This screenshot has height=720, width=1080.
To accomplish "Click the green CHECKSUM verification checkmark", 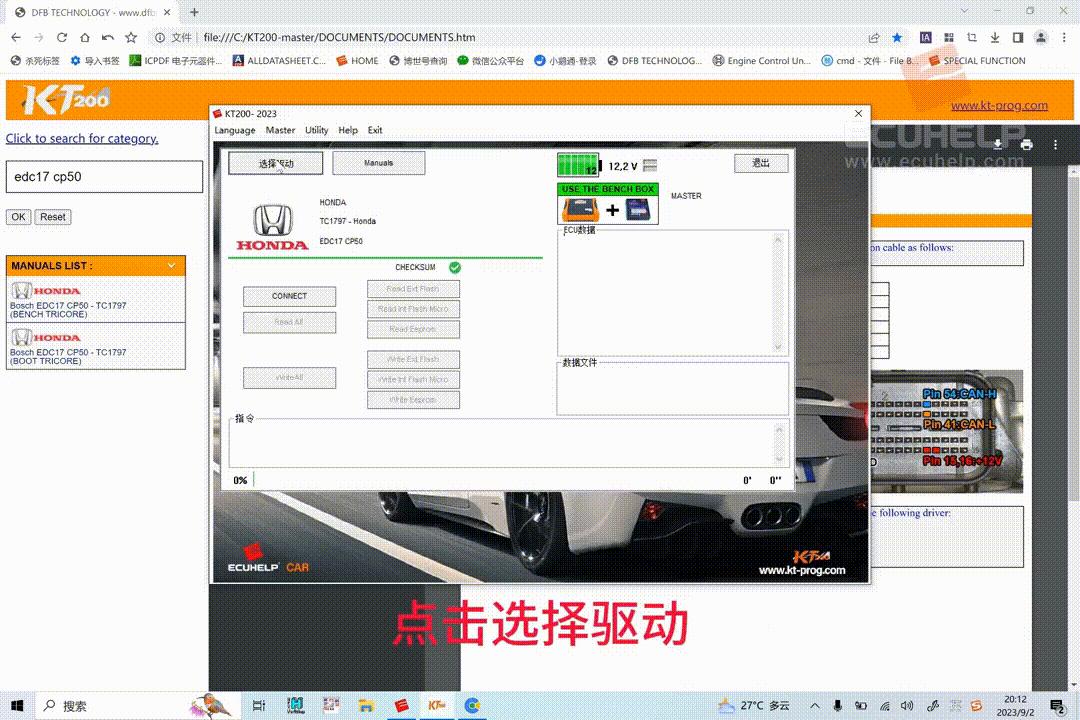I will point(455,267).
